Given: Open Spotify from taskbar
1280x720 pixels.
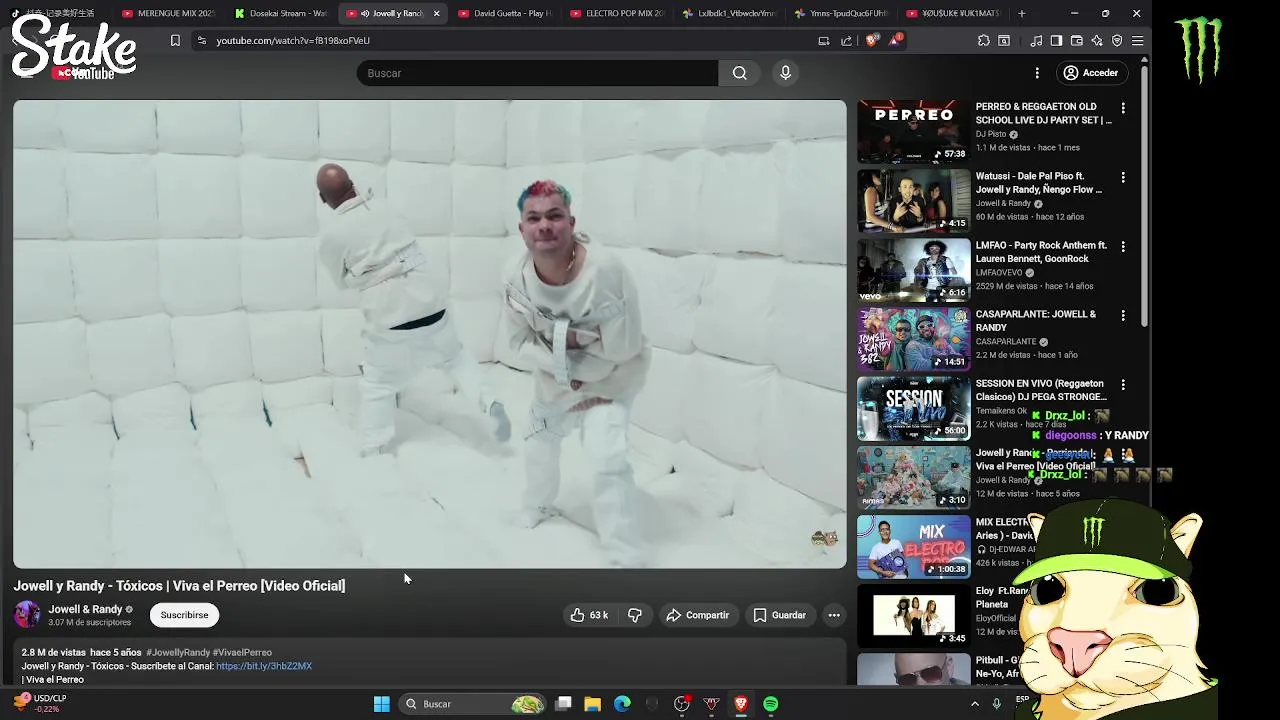Looking at the screenshot, I should click(x=770, y=704).
